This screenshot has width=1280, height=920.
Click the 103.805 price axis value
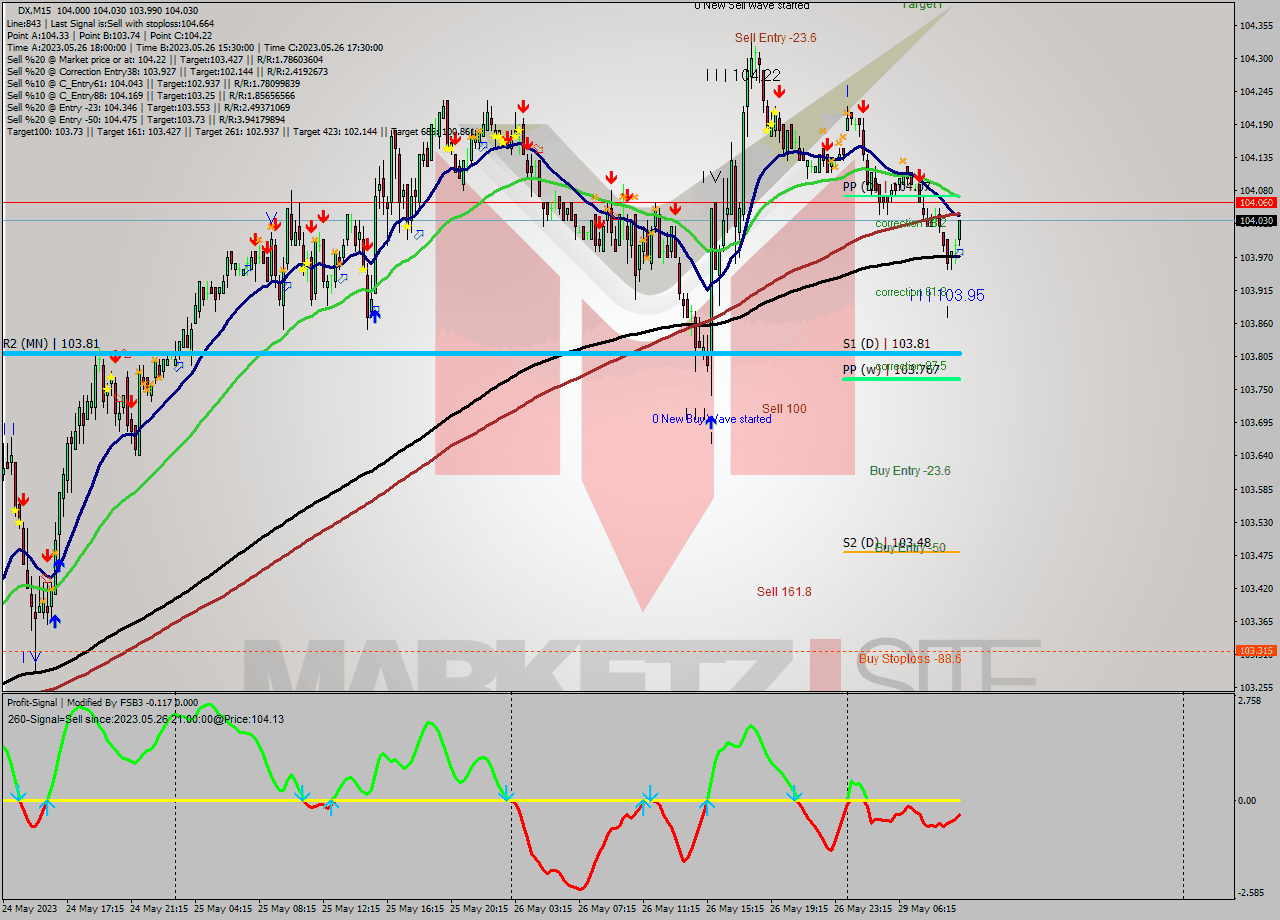[x=1256, y=357]
